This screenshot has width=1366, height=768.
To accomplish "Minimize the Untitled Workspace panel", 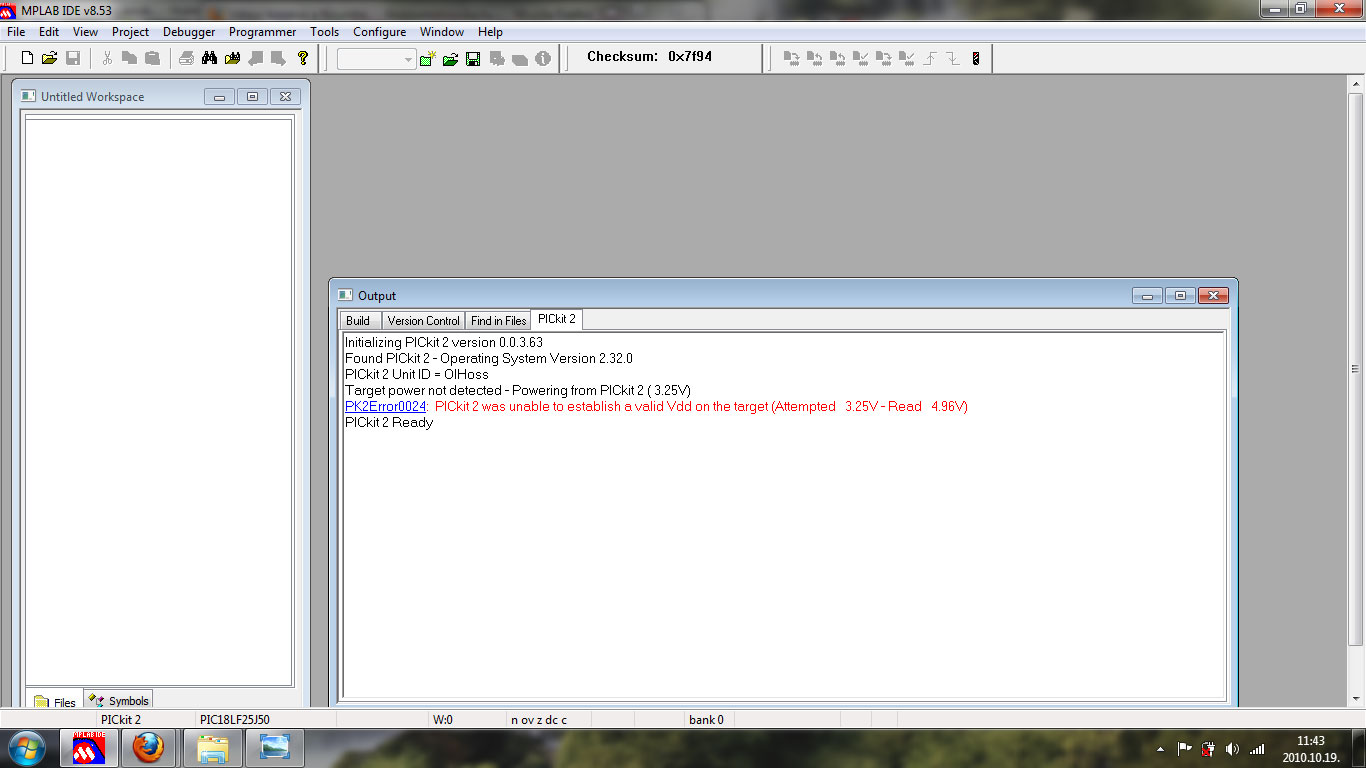I will click(219, 97).
